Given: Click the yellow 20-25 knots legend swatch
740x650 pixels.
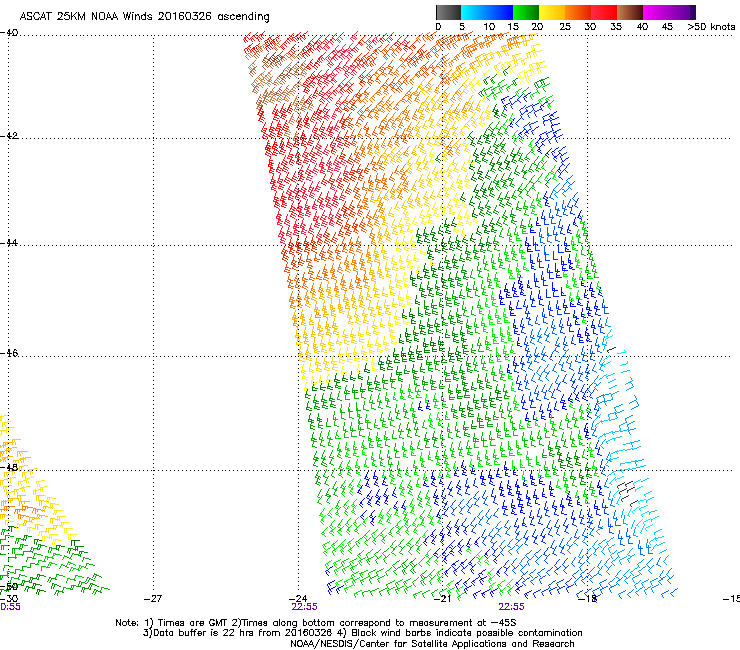Looking at the screenshot, I should [552, 12].
